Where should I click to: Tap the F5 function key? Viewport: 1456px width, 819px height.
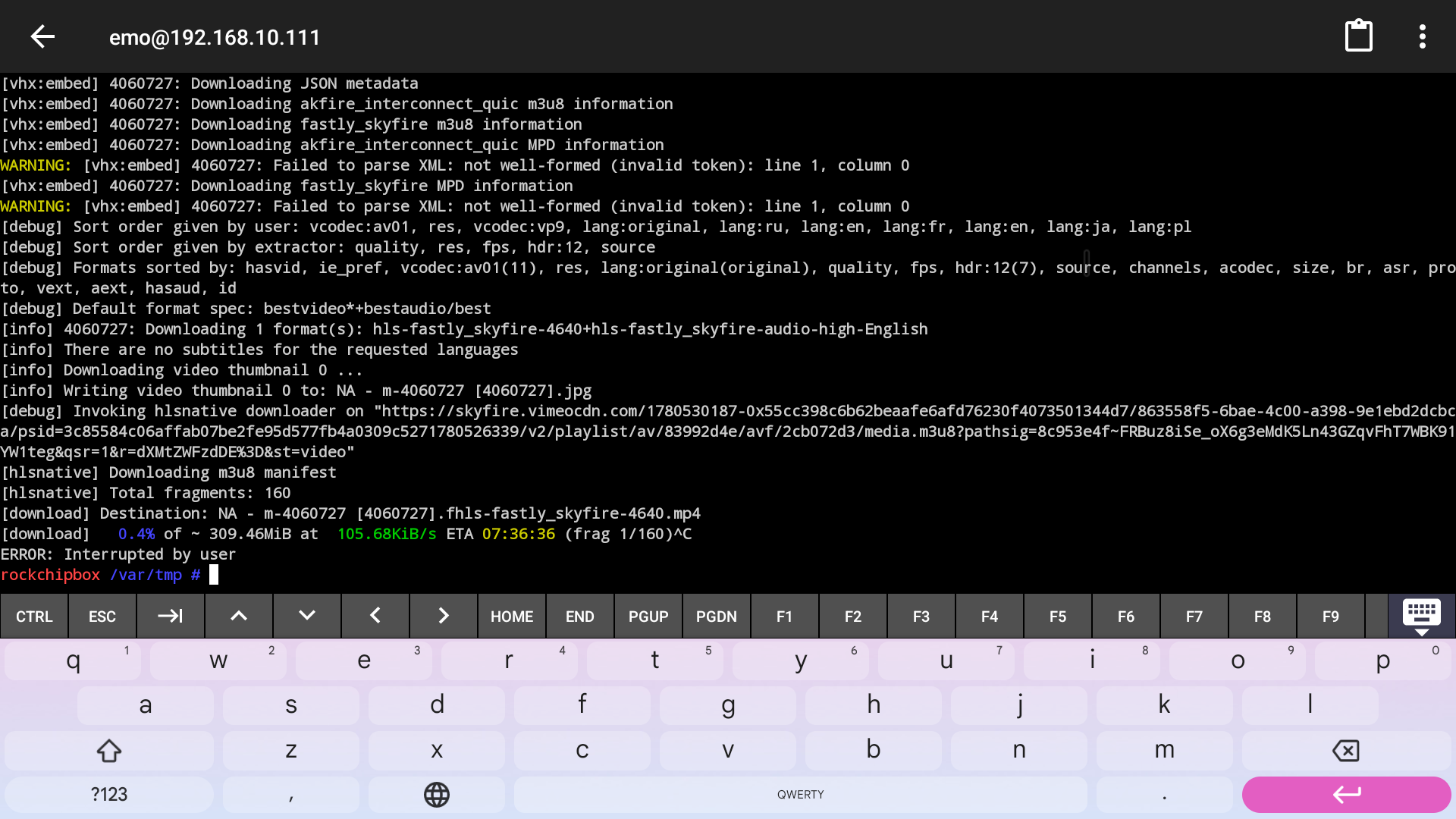(x=1058, y=617)
